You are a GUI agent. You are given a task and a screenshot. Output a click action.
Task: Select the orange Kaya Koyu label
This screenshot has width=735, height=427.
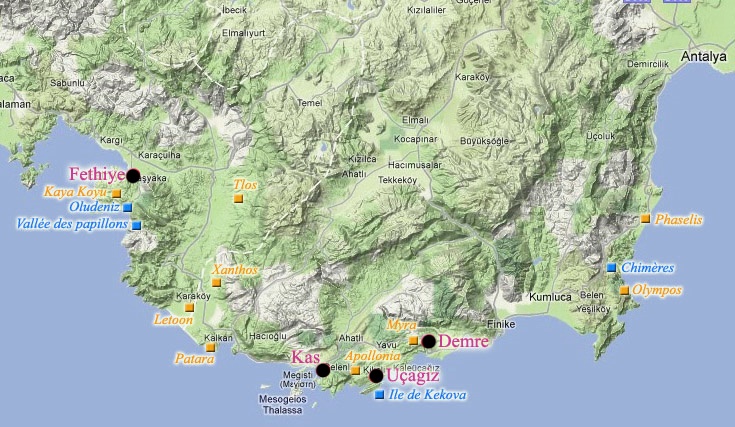(x=75, y=192)
